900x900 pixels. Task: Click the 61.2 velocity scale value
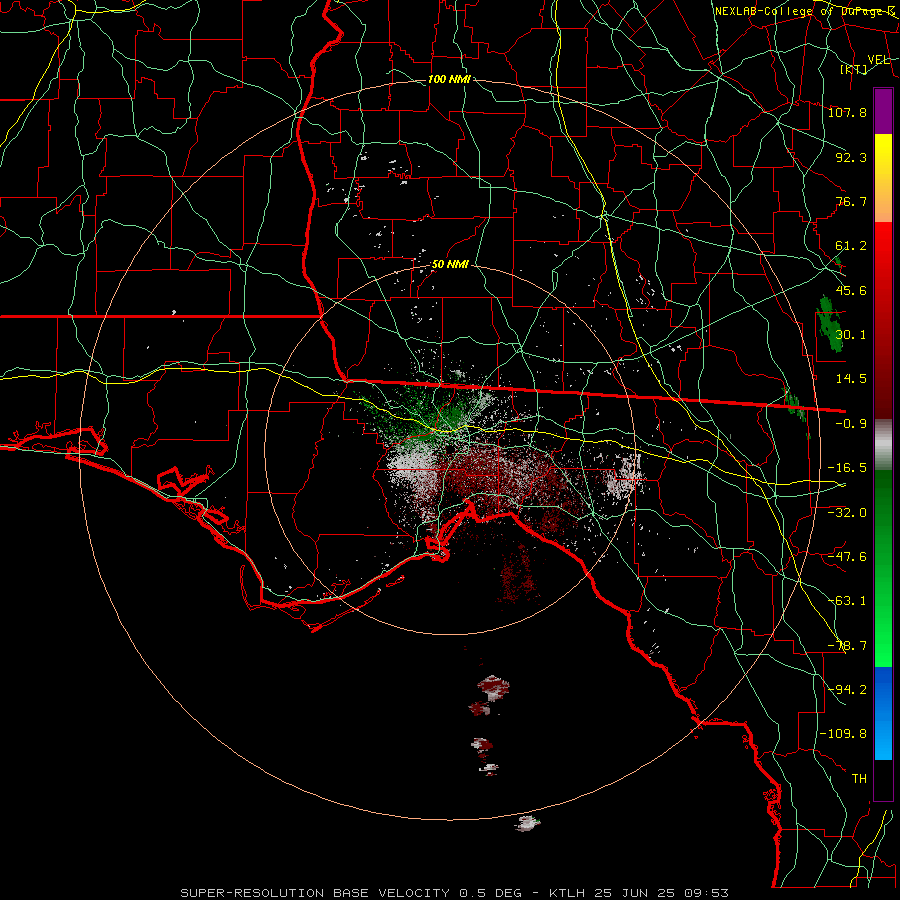point(851,246)
